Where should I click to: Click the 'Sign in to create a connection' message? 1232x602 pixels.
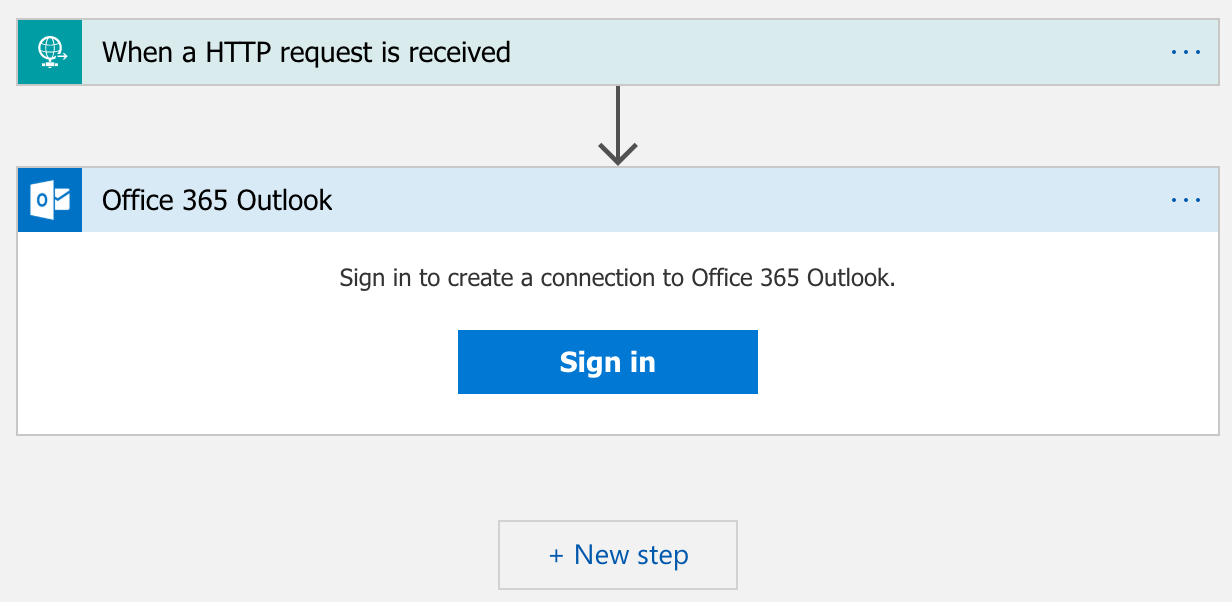(x=617, y=277)
